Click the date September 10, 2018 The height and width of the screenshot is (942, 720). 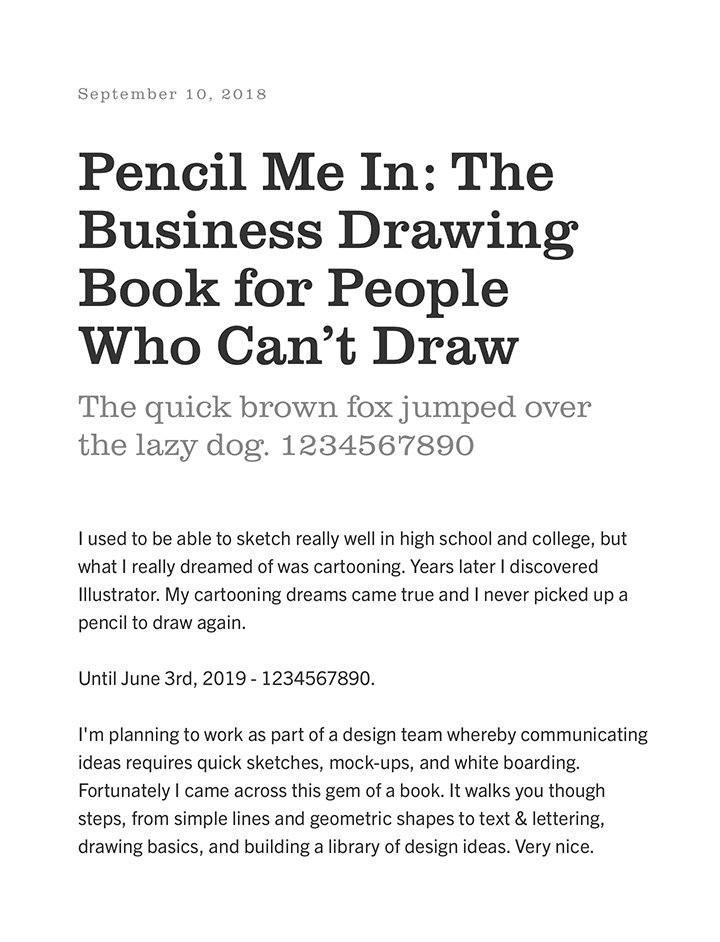coord(172,94)
